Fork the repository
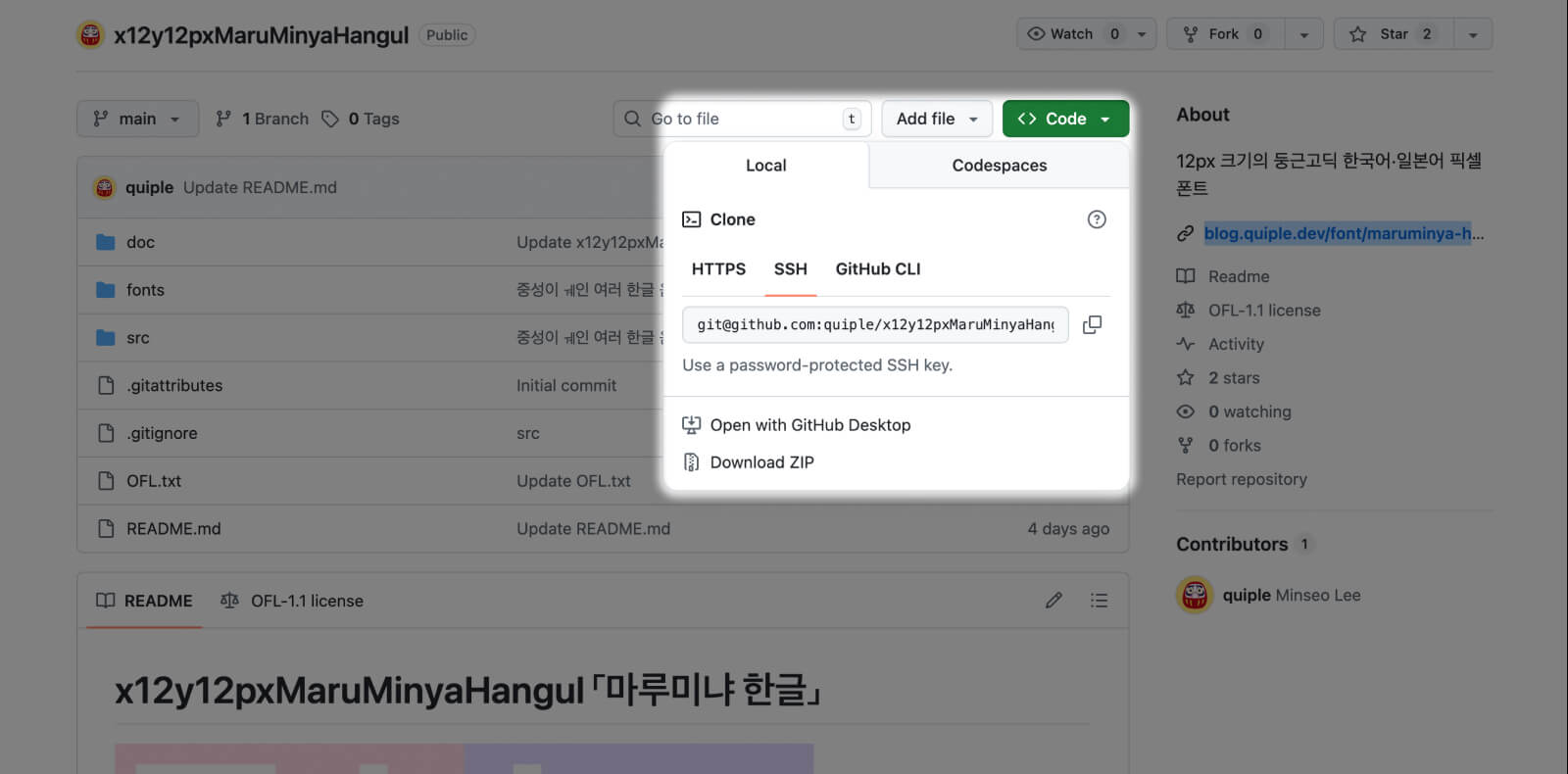 (1225, 34)
